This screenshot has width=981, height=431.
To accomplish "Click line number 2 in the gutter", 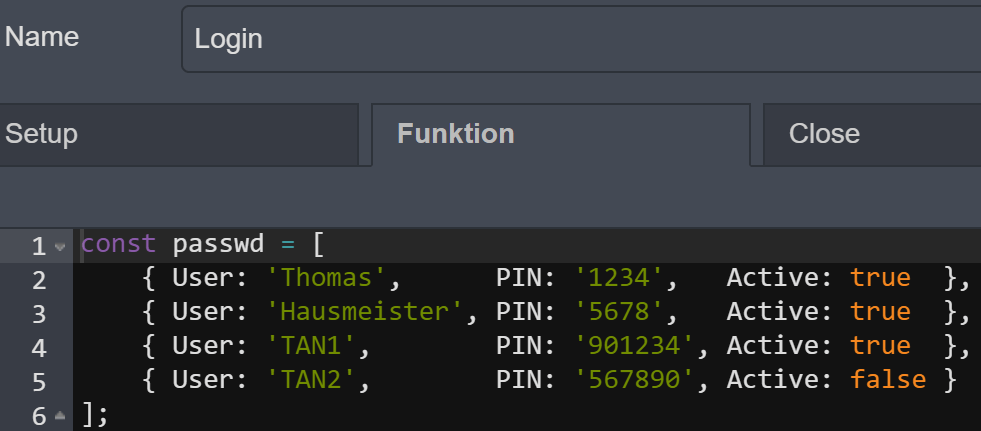I will click(x=38, y=279).
